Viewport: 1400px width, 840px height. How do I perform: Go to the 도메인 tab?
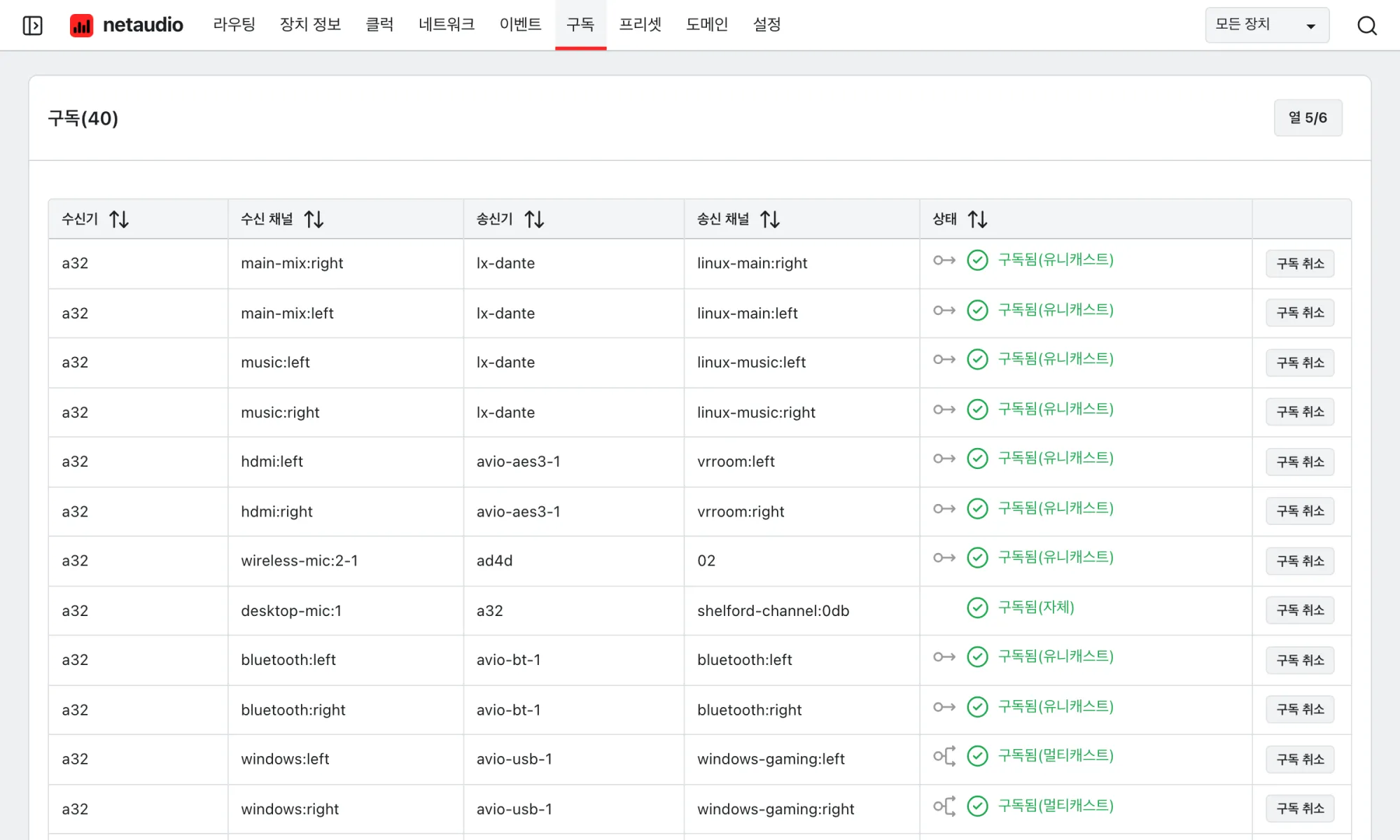[x=707, y=25]
